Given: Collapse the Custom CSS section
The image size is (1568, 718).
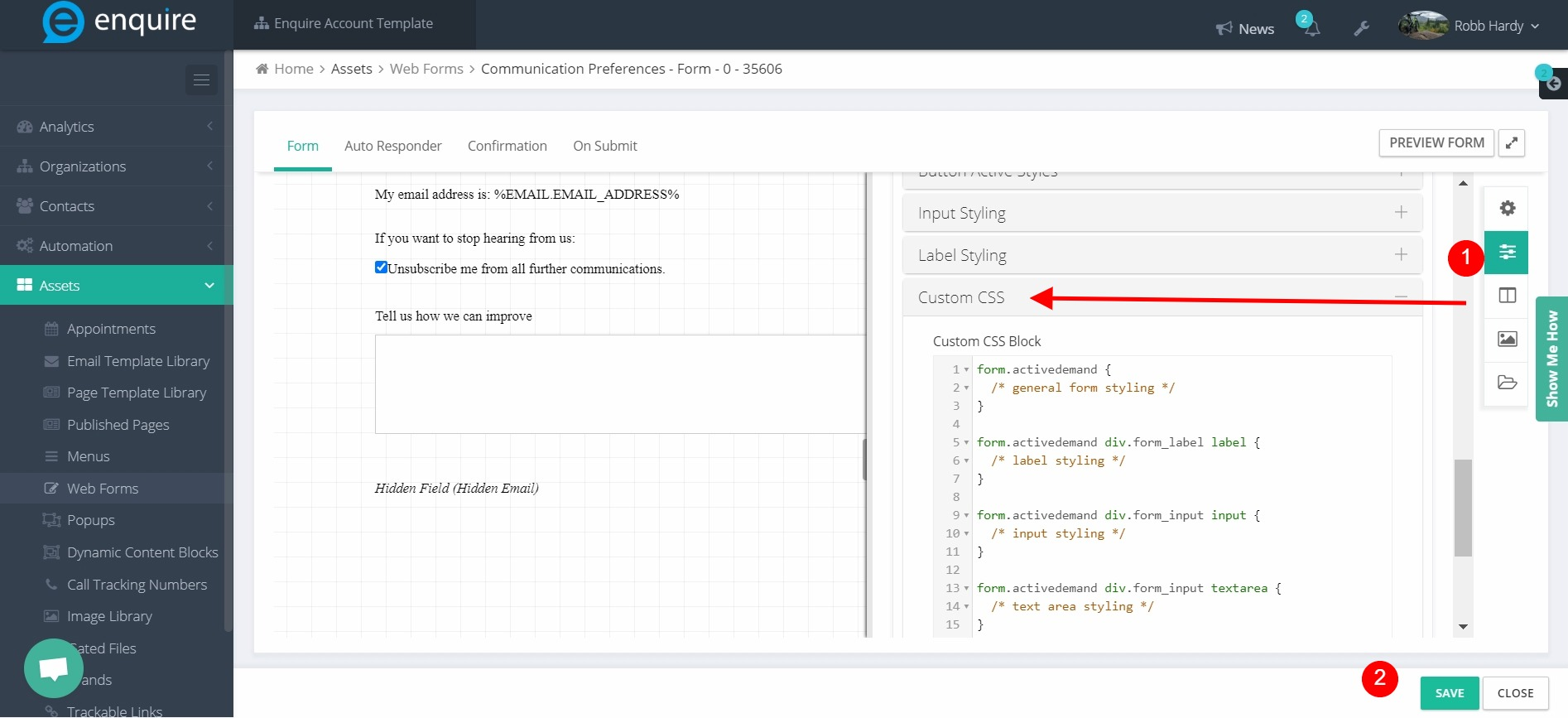Looking at the screenshot, I should click(1162, 297).
